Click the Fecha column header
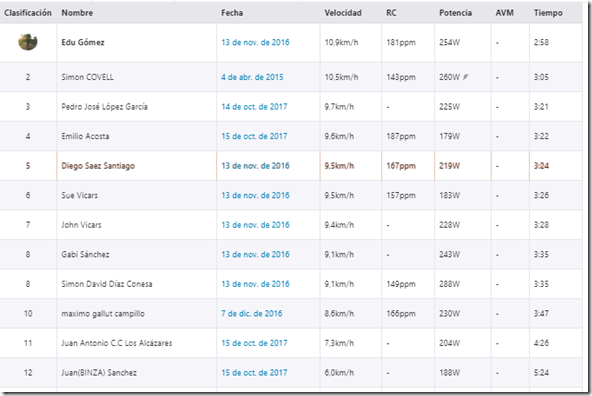The width and height of the screenshot is (592, 396). 232,13
